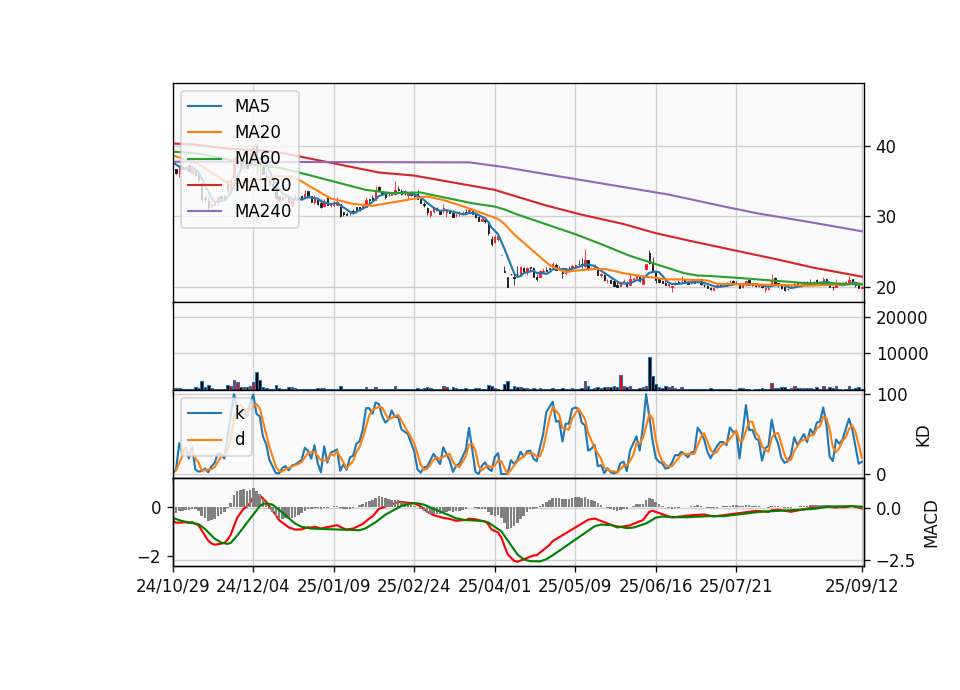960x690 pixels.
Task: Click the 24/10/29 date axis label
Action: (x=173, y=586)
